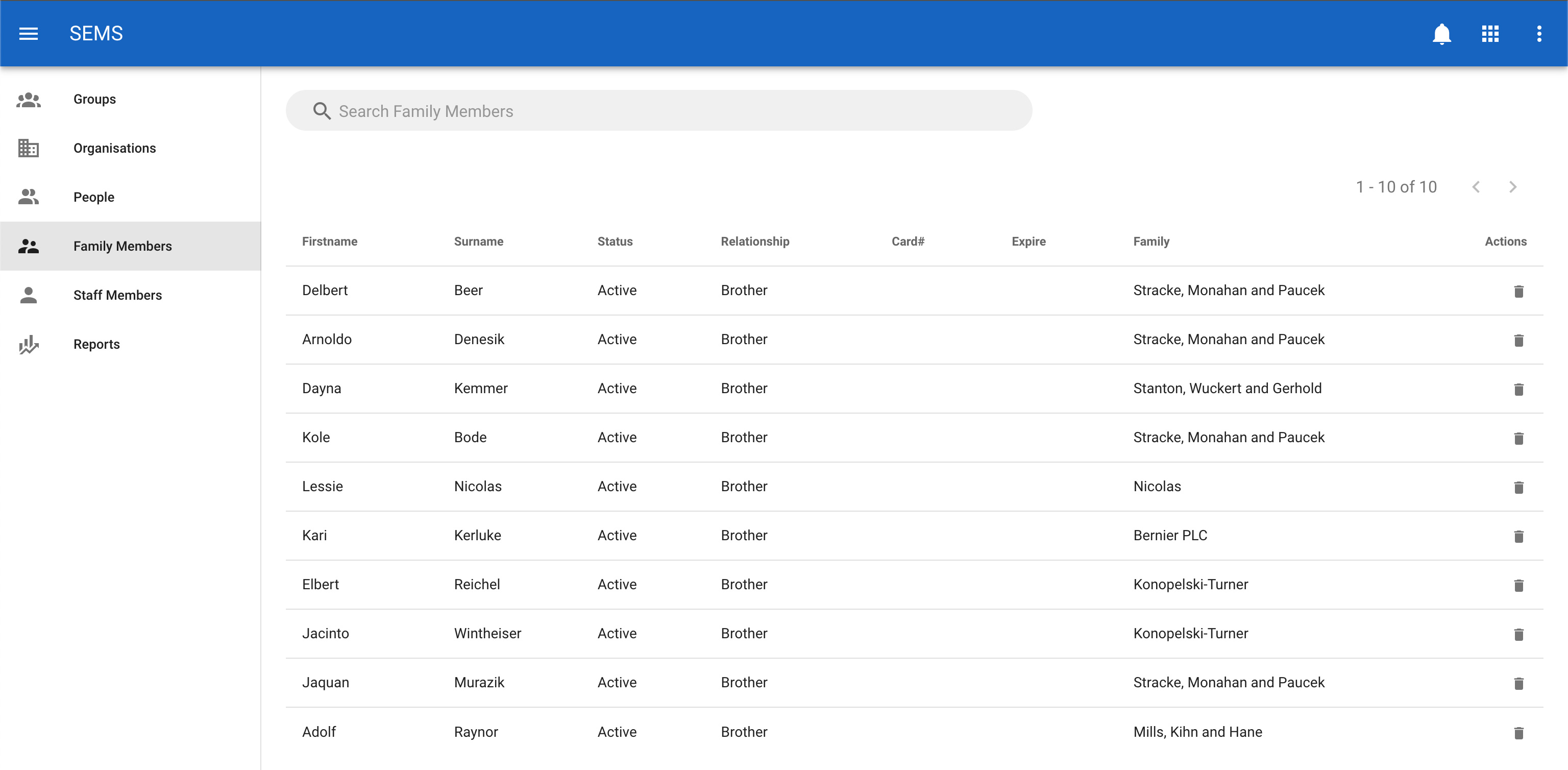Image resolution: width=1568 pixels, height=770 pixels.
Task: Open the apps grid launcher
Action: 1490,34
